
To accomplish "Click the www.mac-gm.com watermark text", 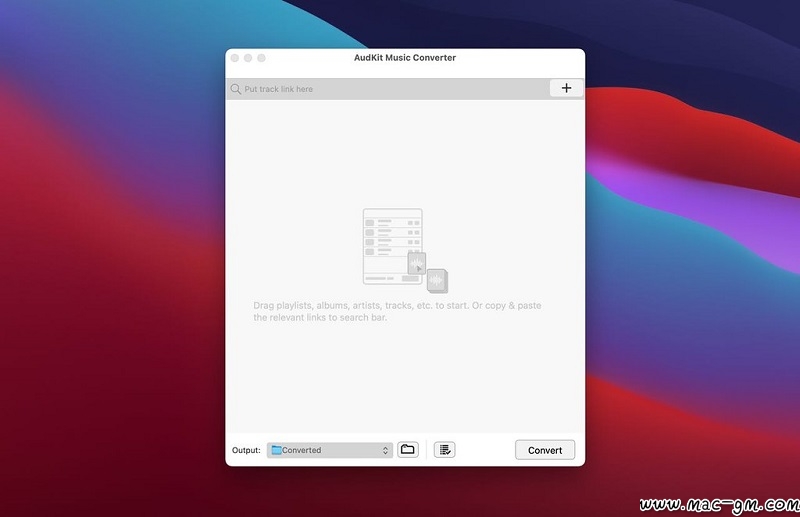I will (x=718, y=502).
